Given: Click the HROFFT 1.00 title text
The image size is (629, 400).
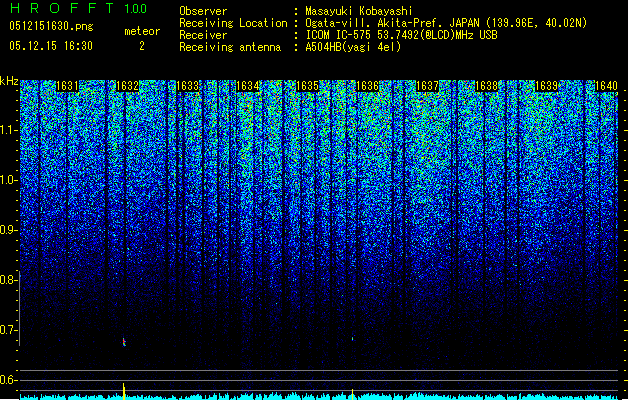Looking at the screenshot, I should (x=79, y=8).
